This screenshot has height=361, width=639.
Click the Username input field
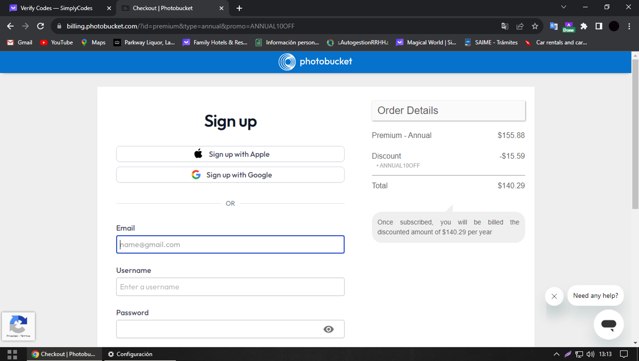click(230, 287)
